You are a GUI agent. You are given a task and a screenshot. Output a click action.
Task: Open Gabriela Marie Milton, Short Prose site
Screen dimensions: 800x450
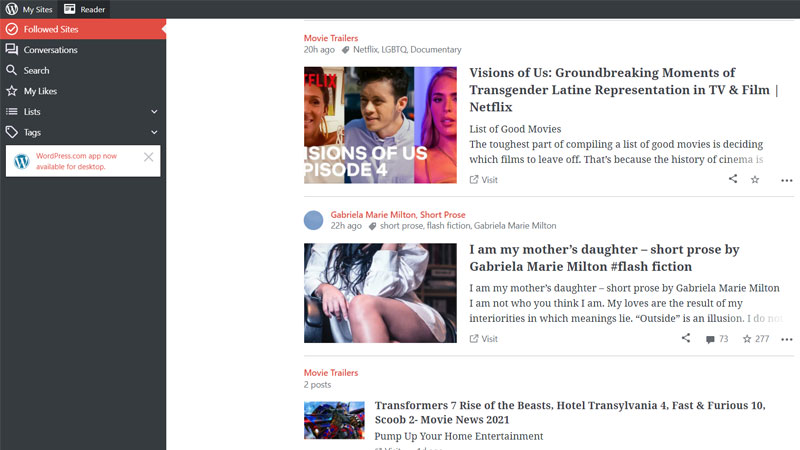[397, 215]
